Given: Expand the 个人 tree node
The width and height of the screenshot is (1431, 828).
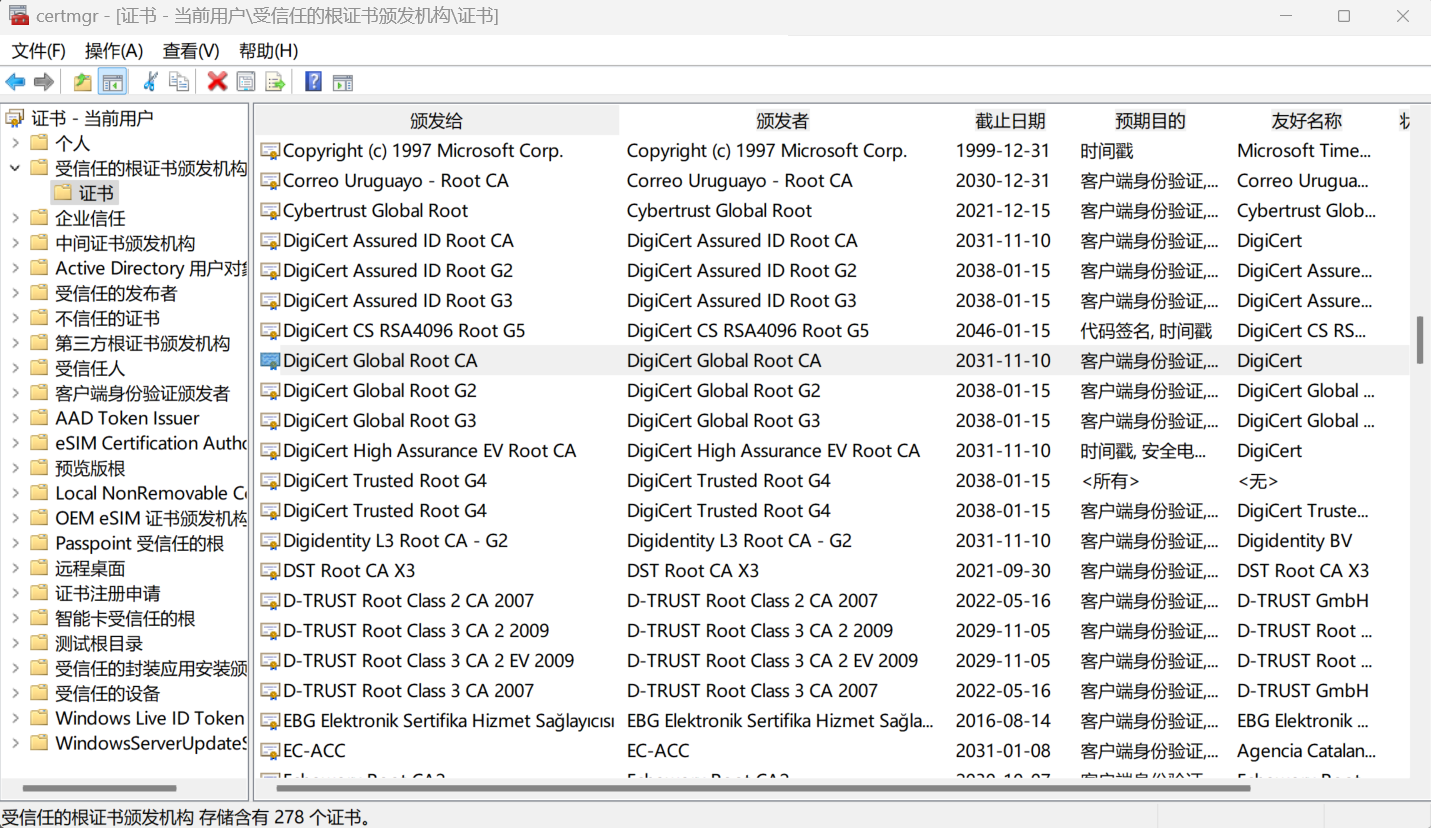Looking at the screenshot, I should coord(15,143).
